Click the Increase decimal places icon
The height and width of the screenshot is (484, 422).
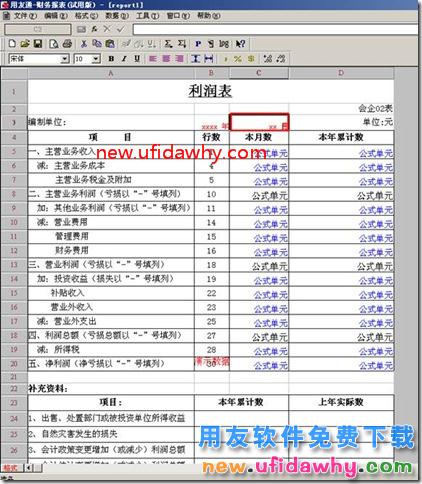click(x=267, y=59)
